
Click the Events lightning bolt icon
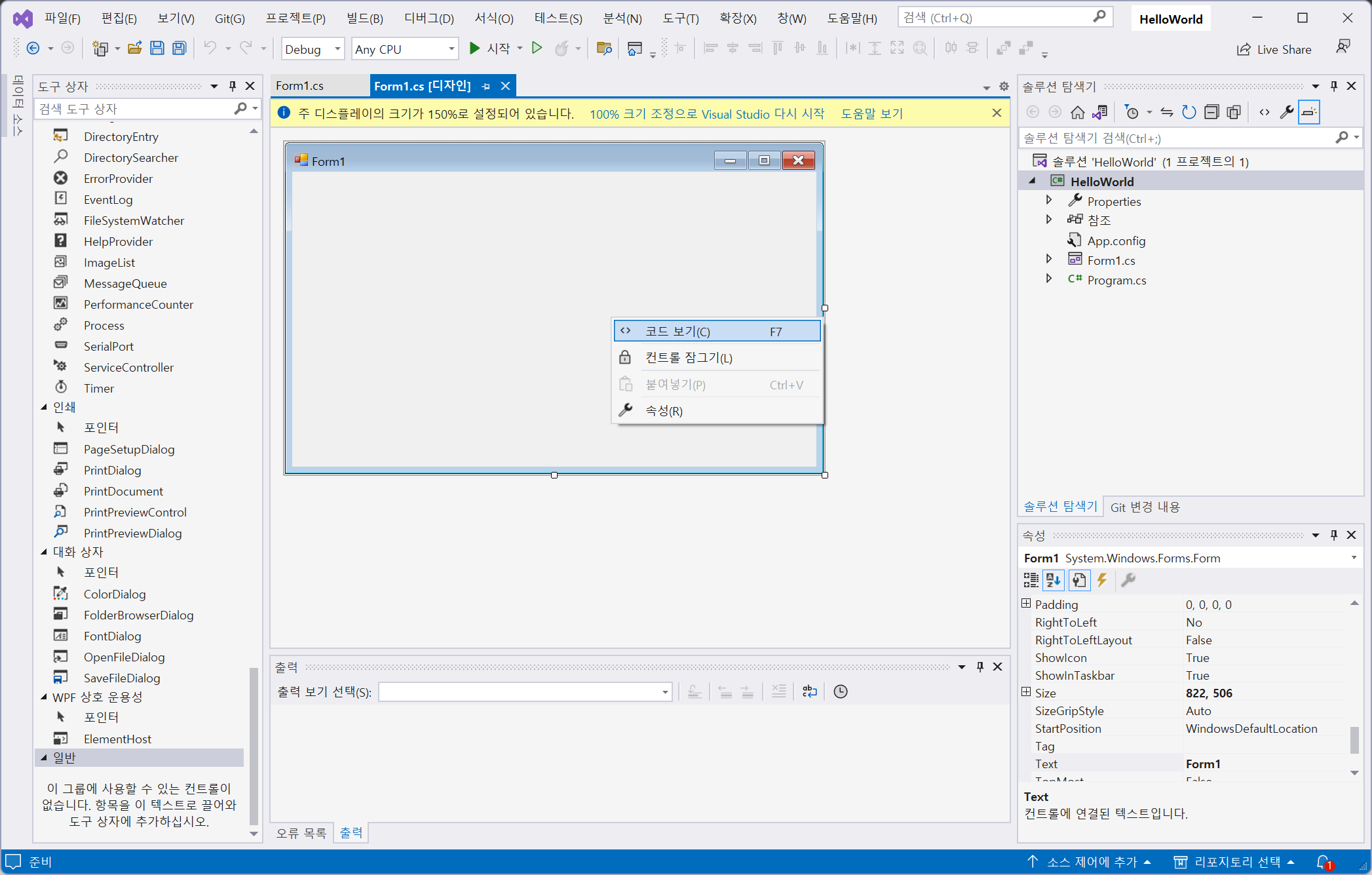tap(1102, 580)
